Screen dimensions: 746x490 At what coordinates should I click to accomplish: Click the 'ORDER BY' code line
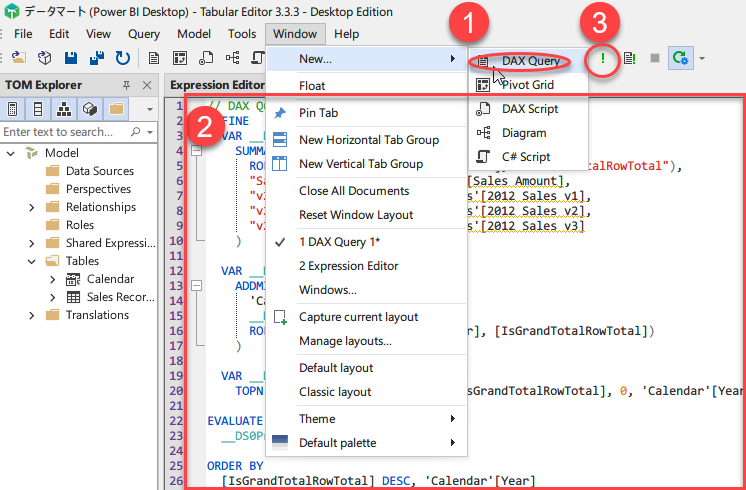(235, 466)
